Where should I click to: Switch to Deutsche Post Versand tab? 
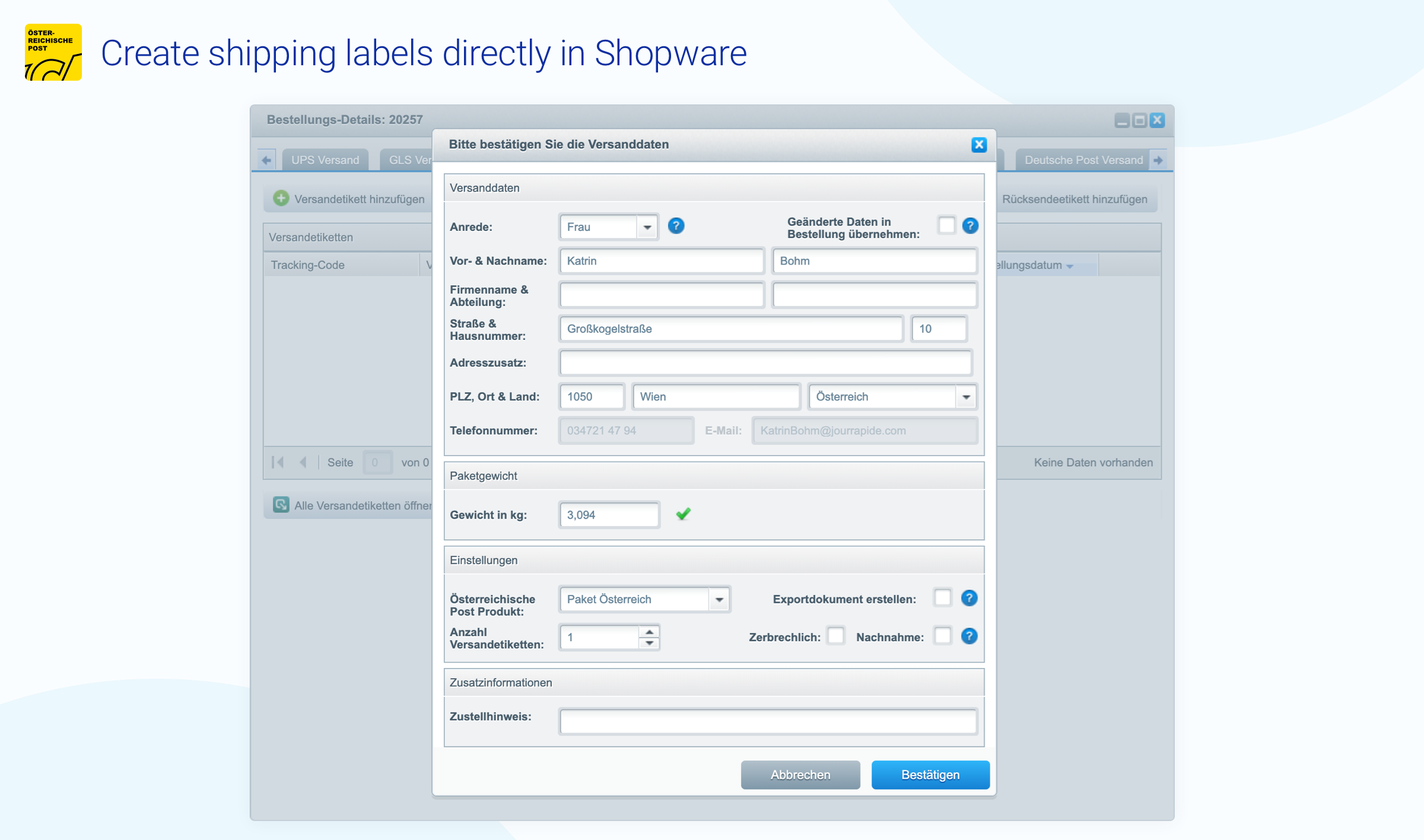tap(1083, 160)
